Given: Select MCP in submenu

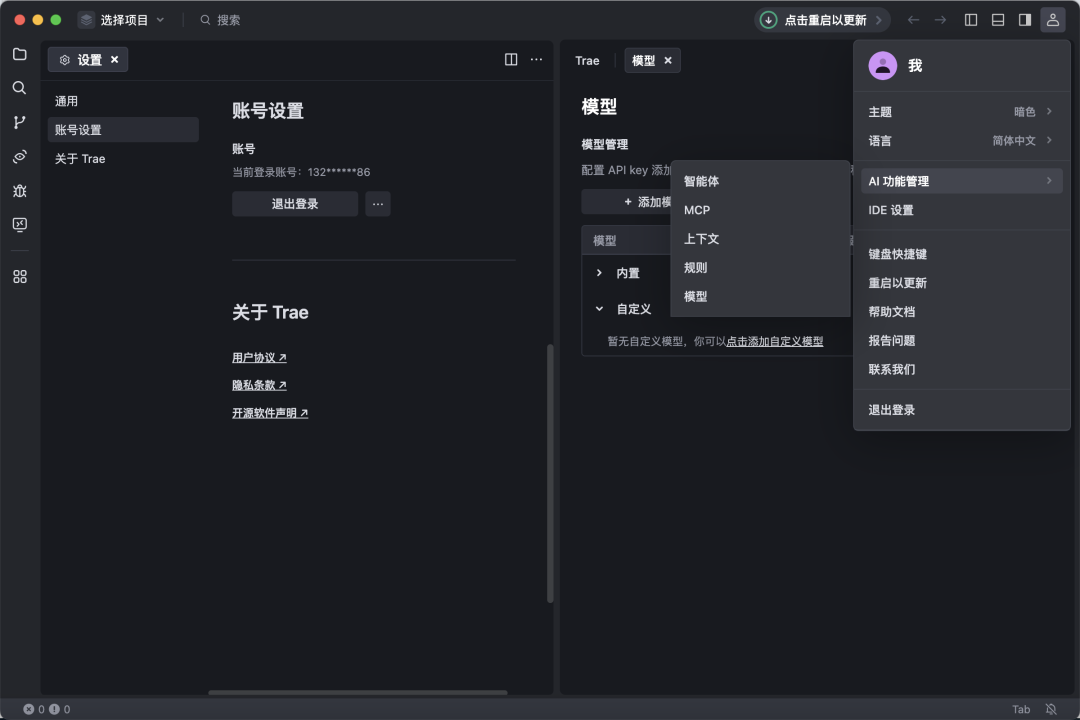Looking at the screenshot, I should (760, 210).
